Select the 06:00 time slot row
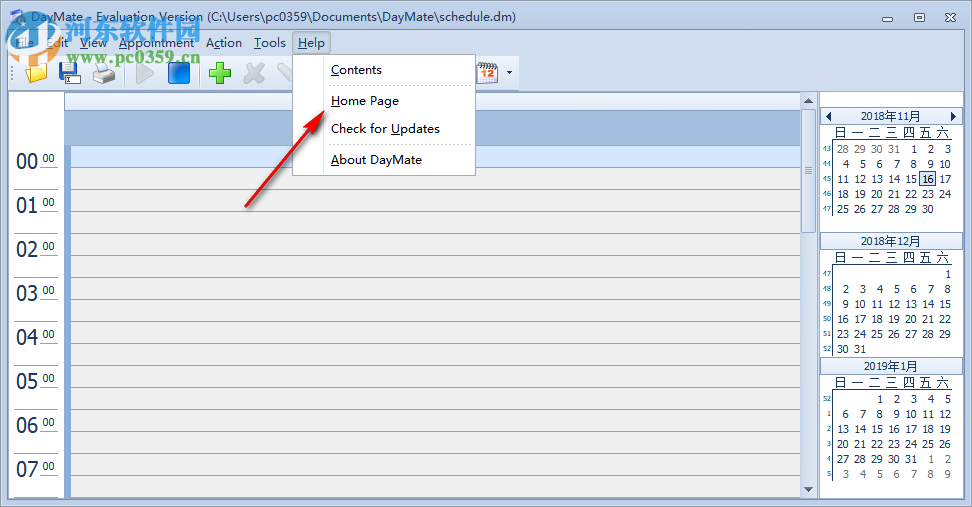Viewport: 972px width, 507px height. (x=435, y=420)
